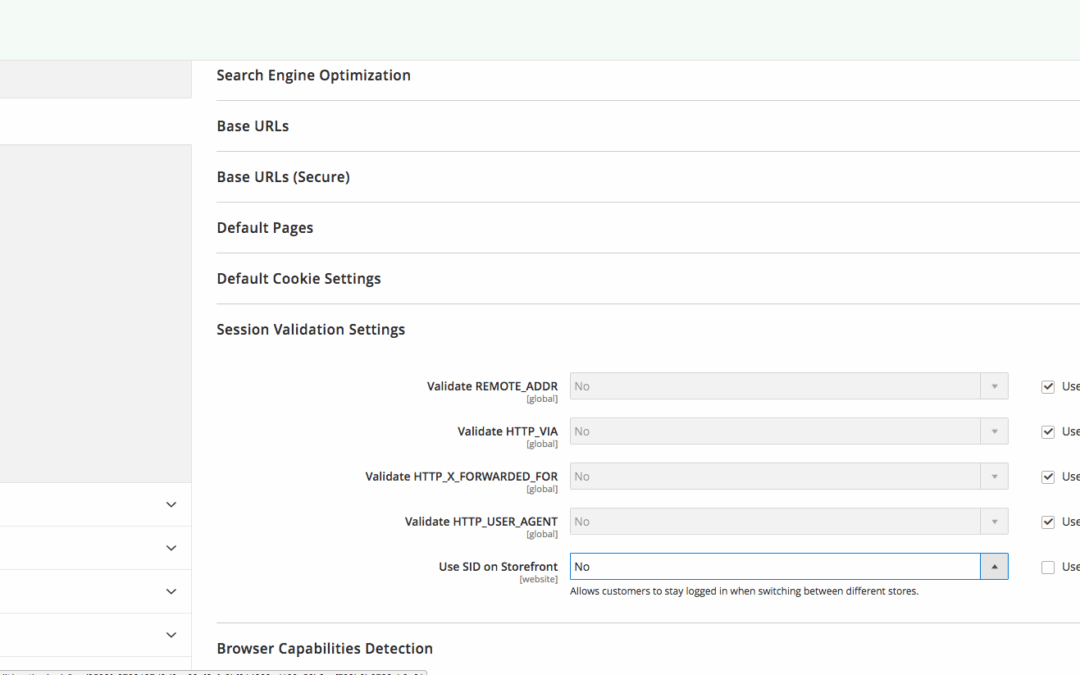This screenshot has height=675, width=1080.
Task: Click the arrow on Validate HTTP_USER_AGENT select
Action: [994, 522]
